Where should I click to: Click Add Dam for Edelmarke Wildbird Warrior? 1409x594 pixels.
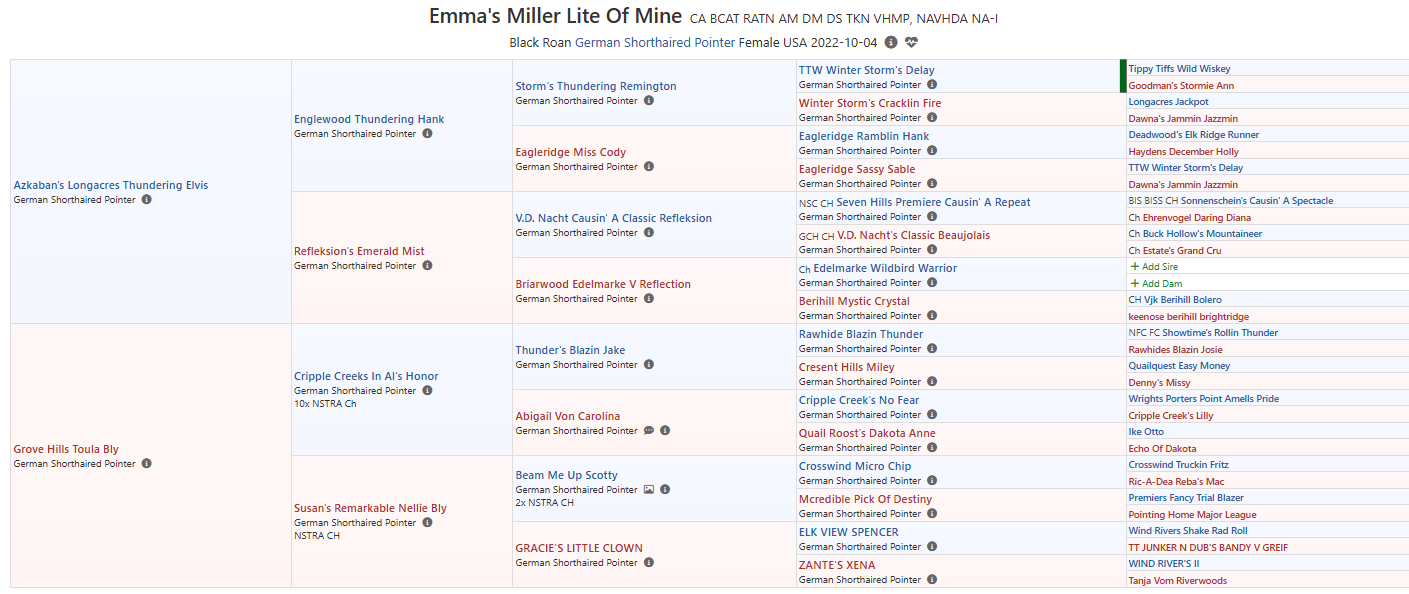pos(1155,284)
